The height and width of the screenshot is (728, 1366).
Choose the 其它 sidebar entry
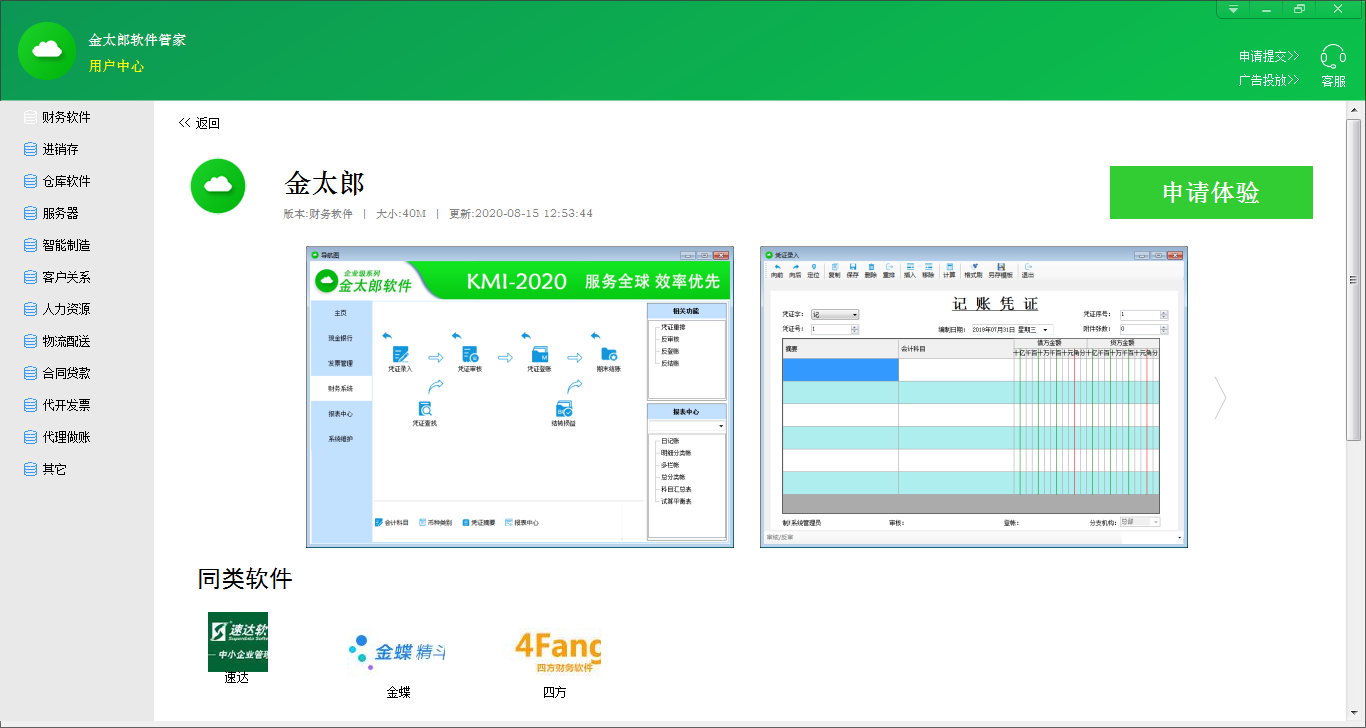click(54, 469)
